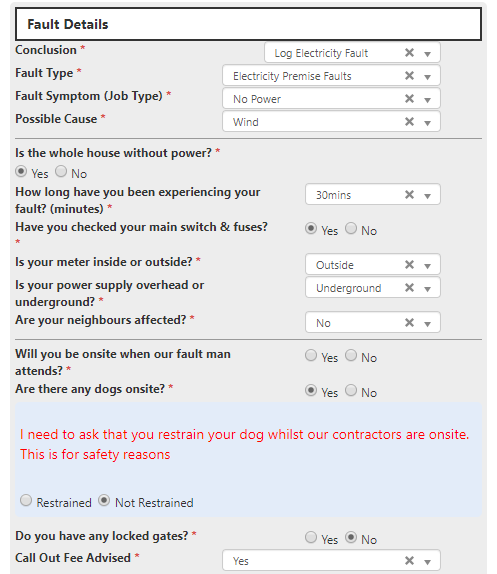Expand the Fault Symptom dropdown arrow
497x574 pixels.
coord(427,100)
